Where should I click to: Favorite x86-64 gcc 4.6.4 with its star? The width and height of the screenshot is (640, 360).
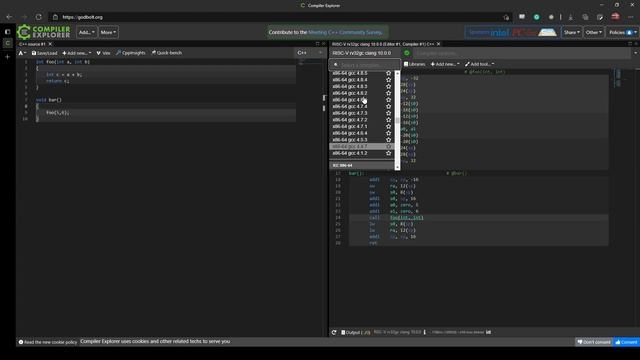click(389, 133)
